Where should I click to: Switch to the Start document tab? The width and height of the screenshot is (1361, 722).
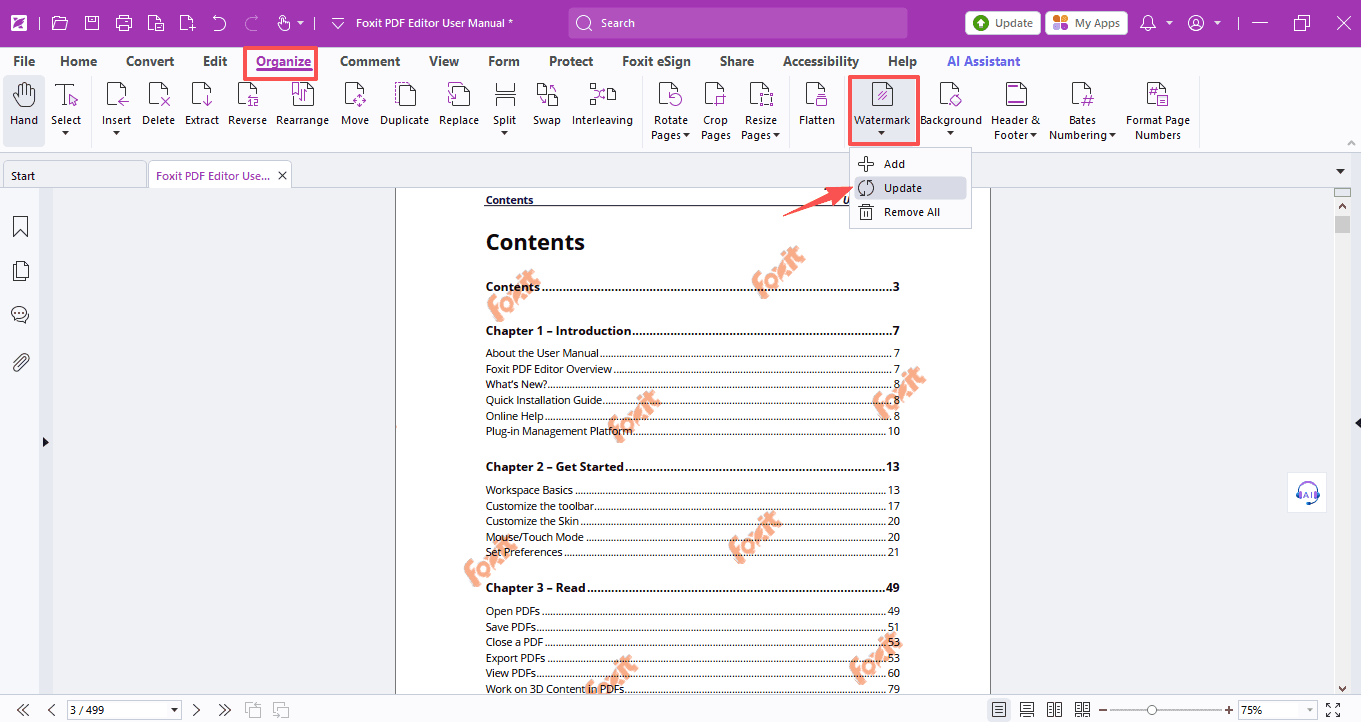click(x=73, y=175)
